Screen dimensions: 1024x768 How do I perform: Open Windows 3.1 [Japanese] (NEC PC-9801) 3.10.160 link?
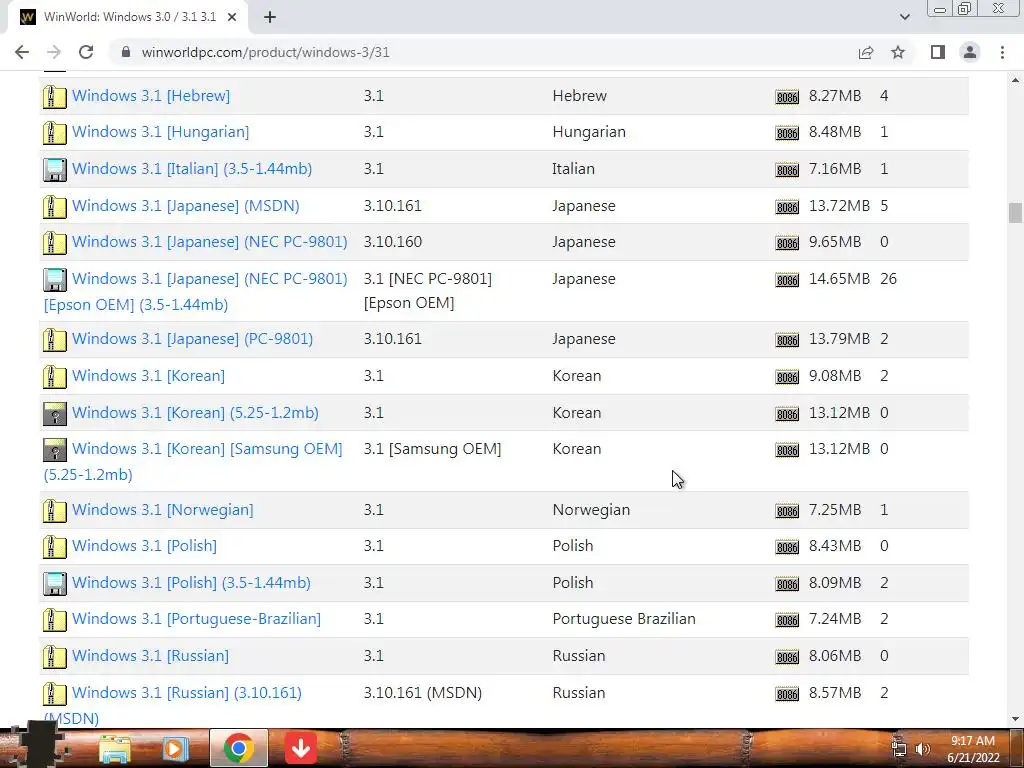[x=210, y=242]
